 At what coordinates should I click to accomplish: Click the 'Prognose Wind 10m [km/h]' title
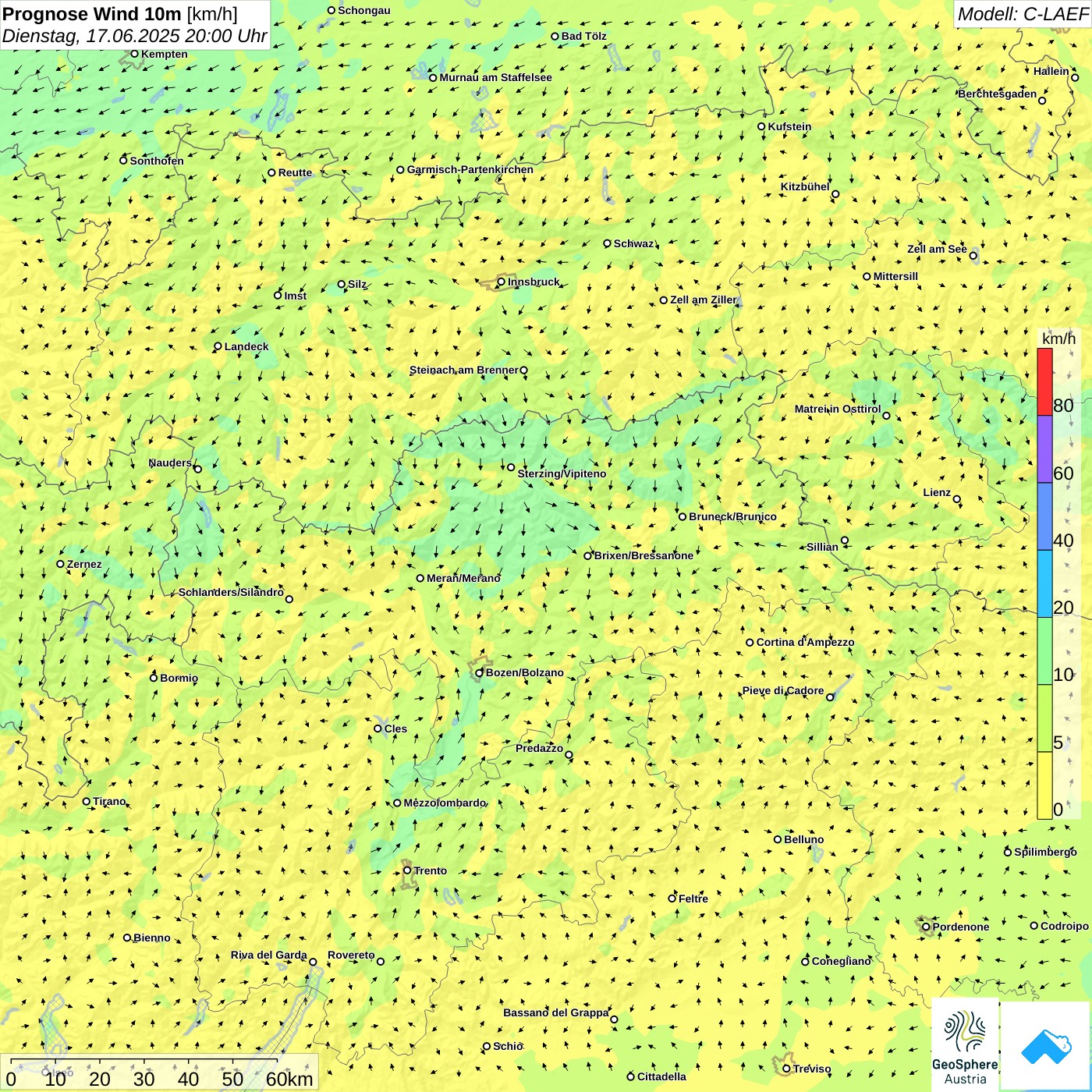(120, 13)
